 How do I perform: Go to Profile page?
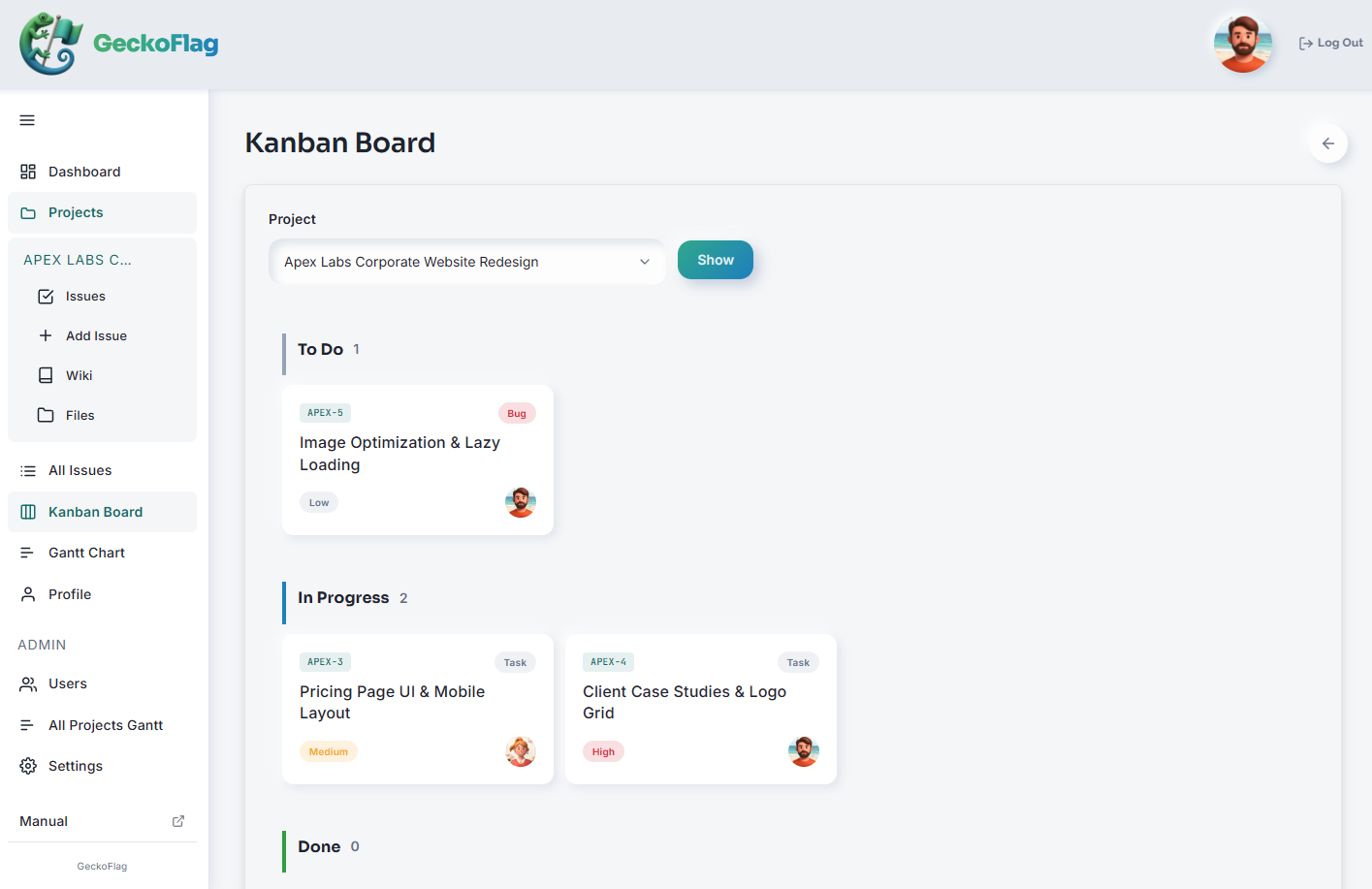coord(102,594)
